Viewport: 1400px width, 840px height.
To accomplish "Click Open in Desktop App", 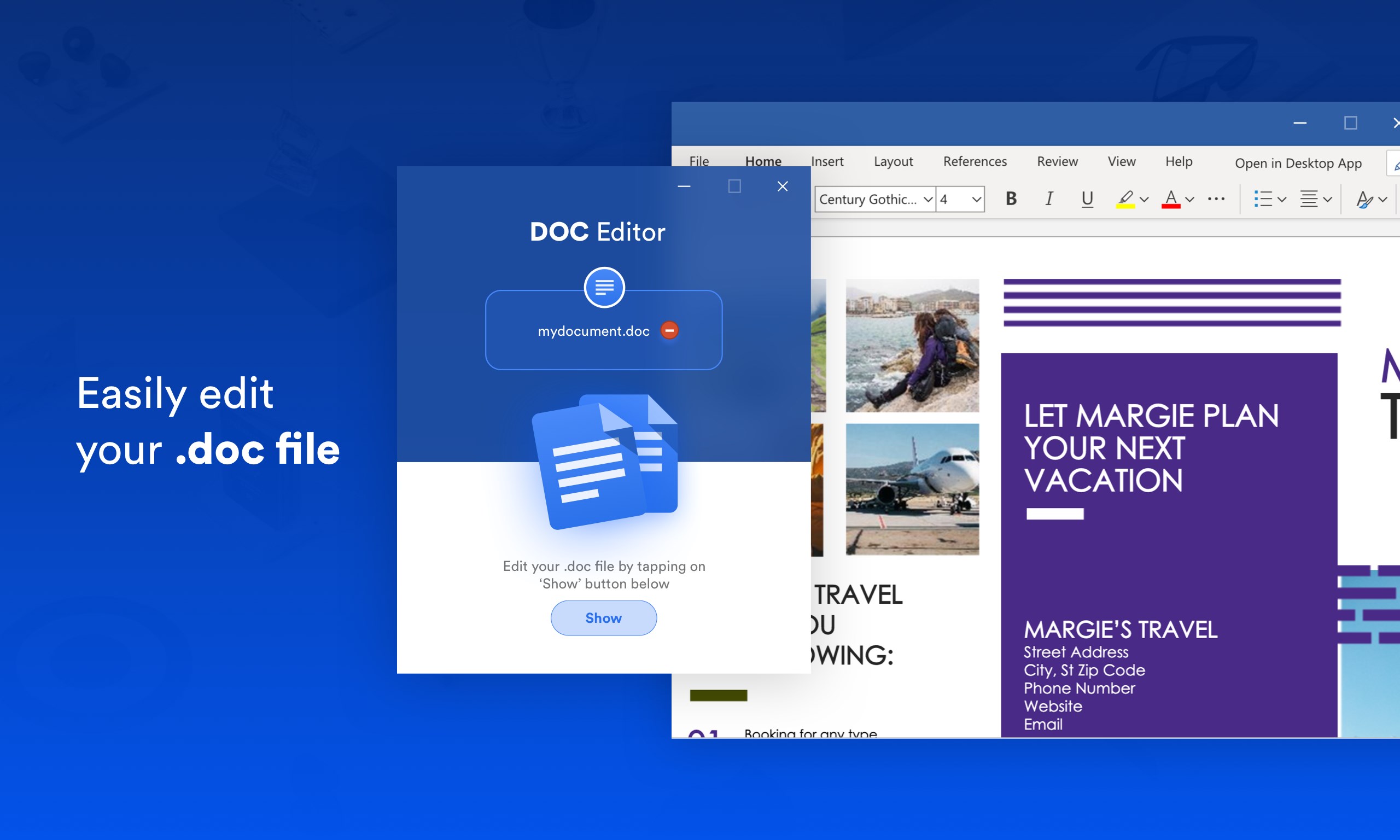I will 1298,163.
